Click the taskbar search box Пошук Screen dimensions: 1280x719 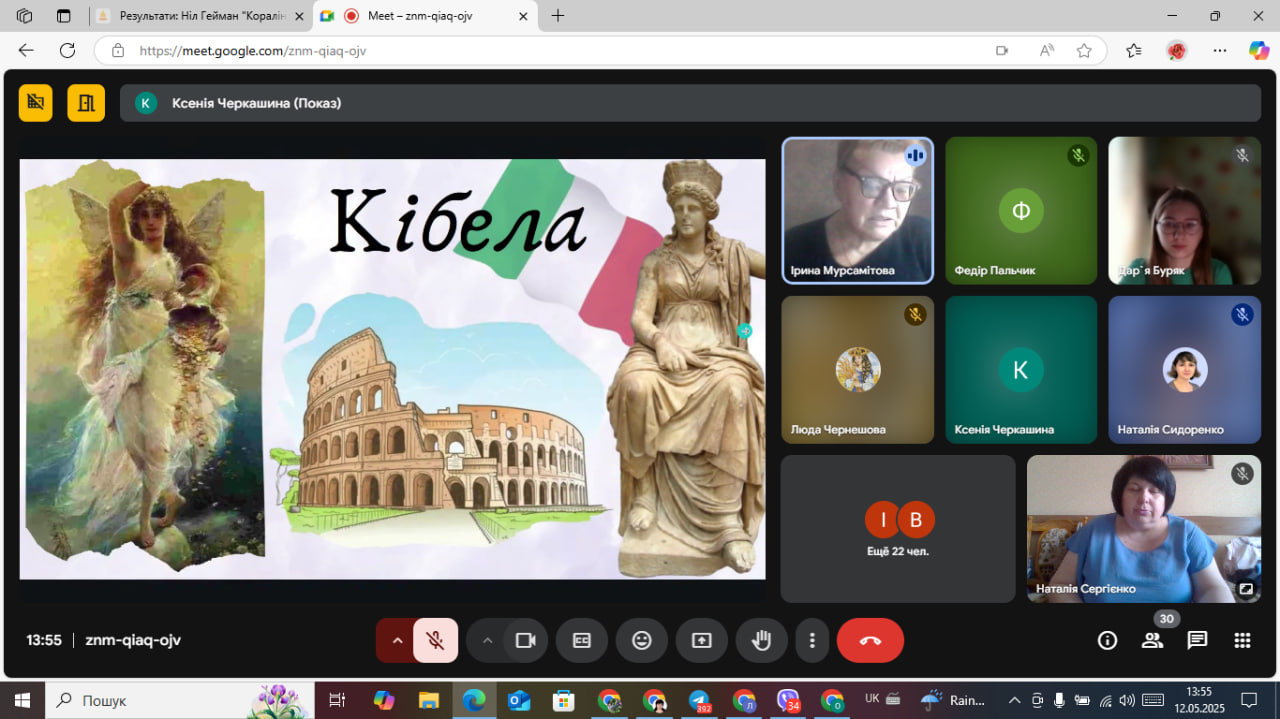click(180, 700)
